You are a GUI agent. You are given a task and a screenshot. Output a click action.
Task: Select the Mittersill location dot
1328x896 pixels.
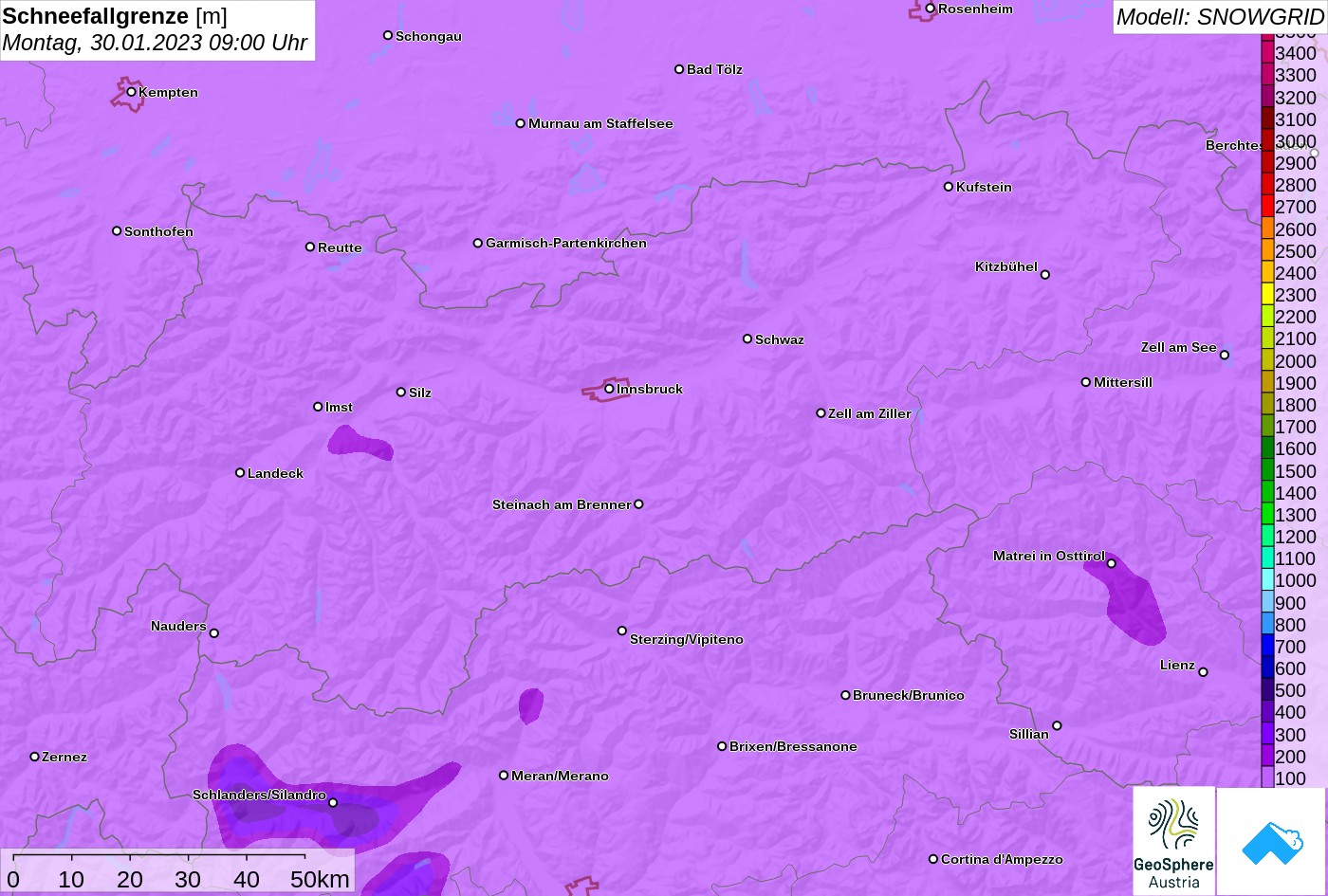[1086, 382]
